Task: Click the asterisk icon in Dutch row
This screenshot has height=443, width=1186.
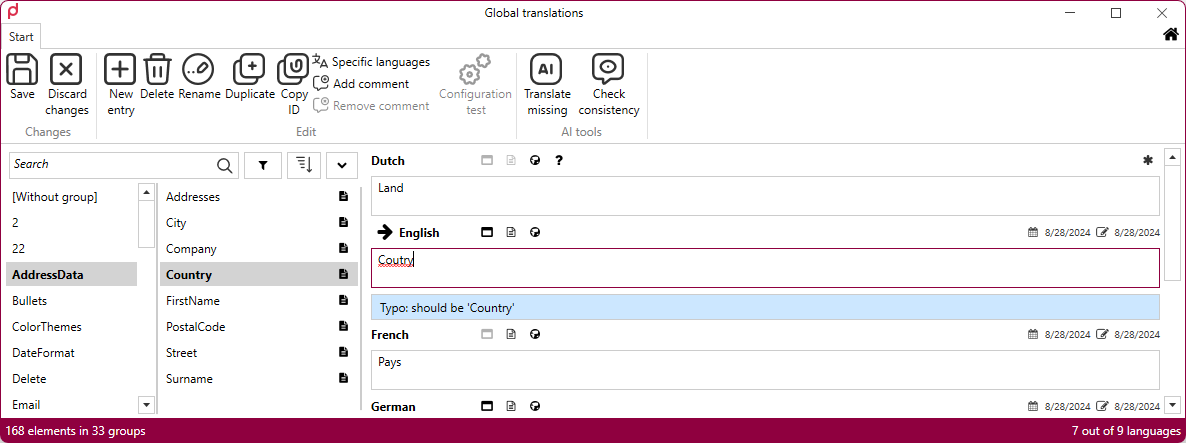Action: click(1147, 160)
